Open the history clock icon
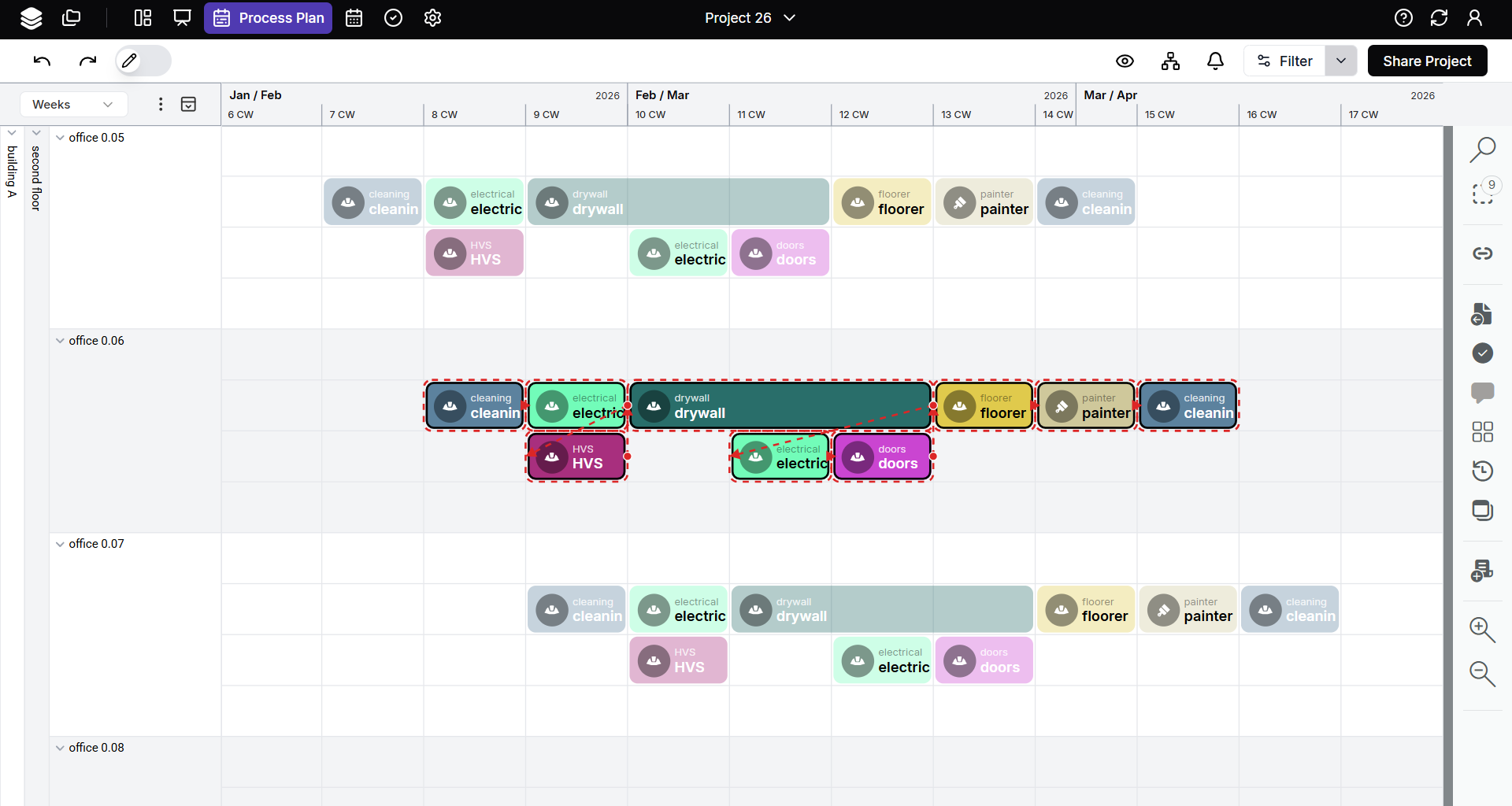 coord(1482,471)
